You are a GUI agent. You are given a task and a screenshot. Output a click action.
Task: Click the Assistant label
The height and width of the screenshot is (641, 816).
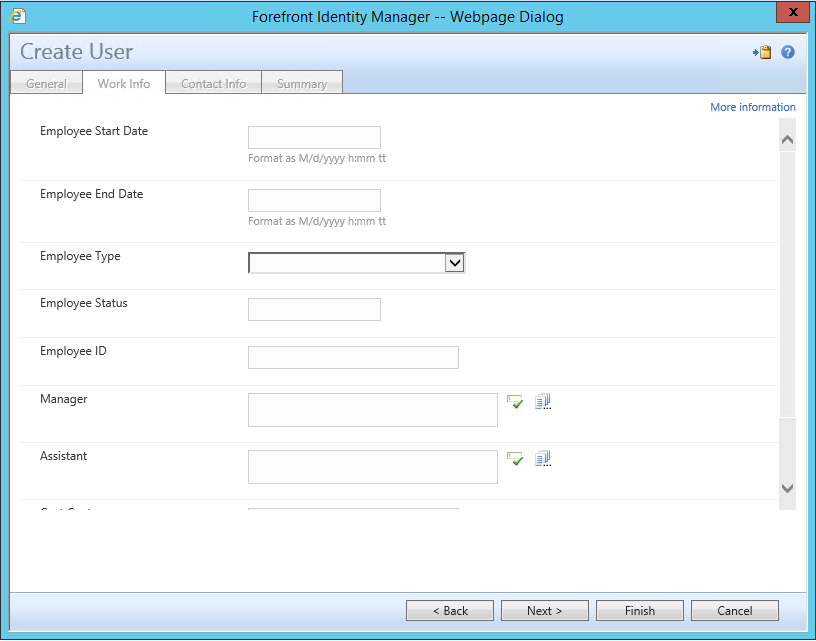[x=63, y=456]
